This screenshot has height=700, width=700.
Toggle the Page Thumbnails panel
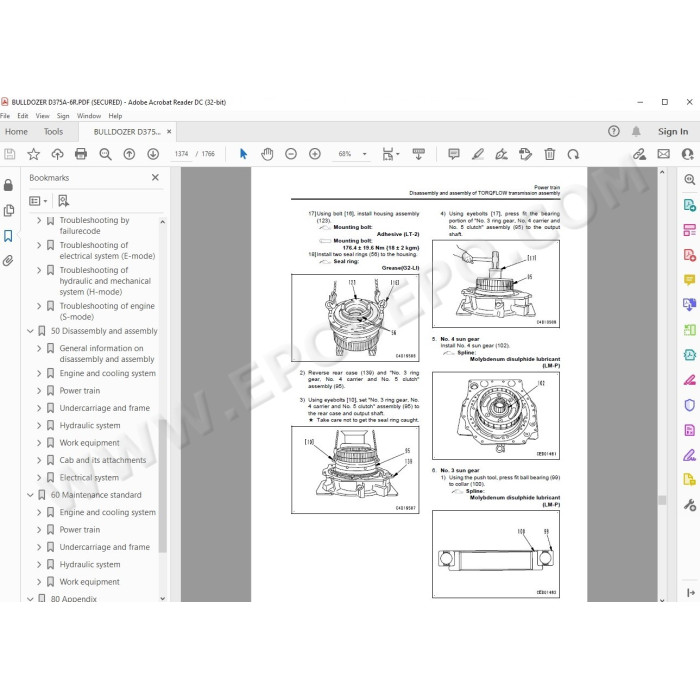8,210
